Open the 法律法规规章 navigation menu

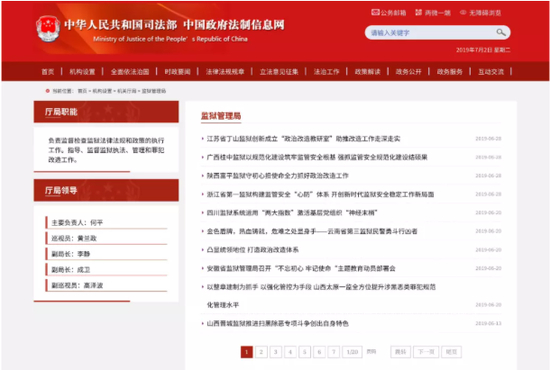coord(225,72)
